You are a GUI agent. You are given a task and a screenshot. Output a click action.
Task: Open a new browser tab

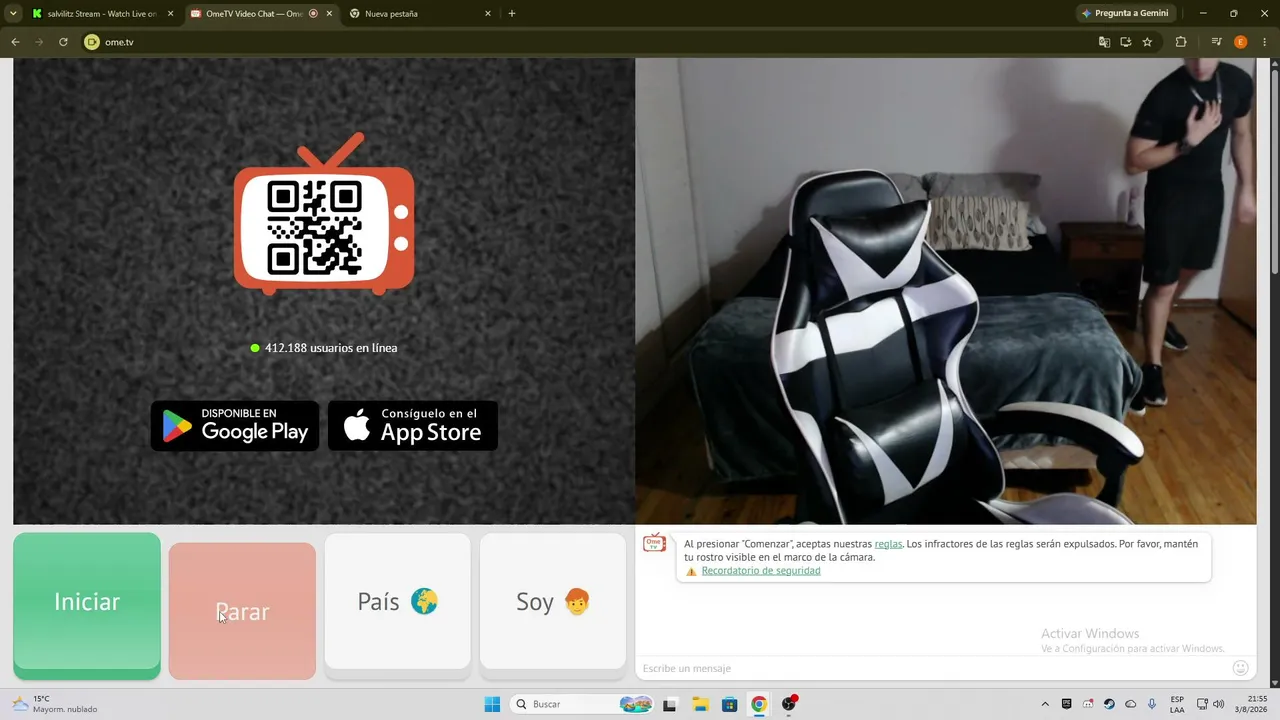pos(512,14)
